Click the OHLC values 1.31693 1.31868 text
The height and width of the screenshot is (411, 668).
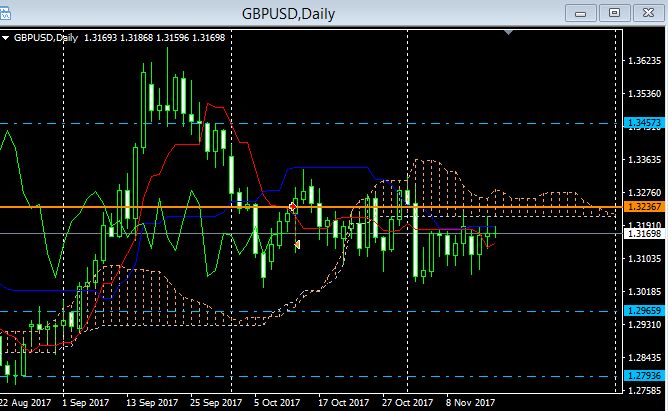(x=118, y=37)
